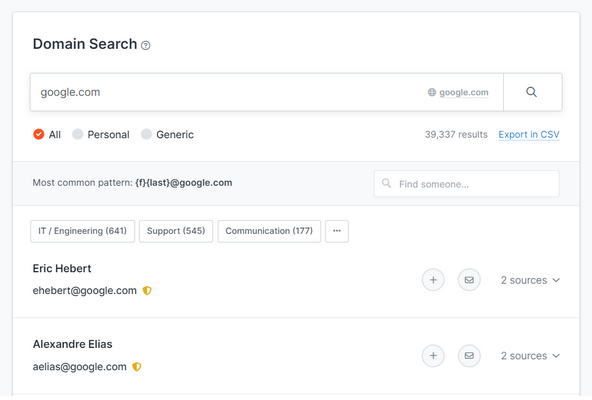Click the domain search input containing google.com
Viewport: 592px width, 400px height.
coord(267,92)
